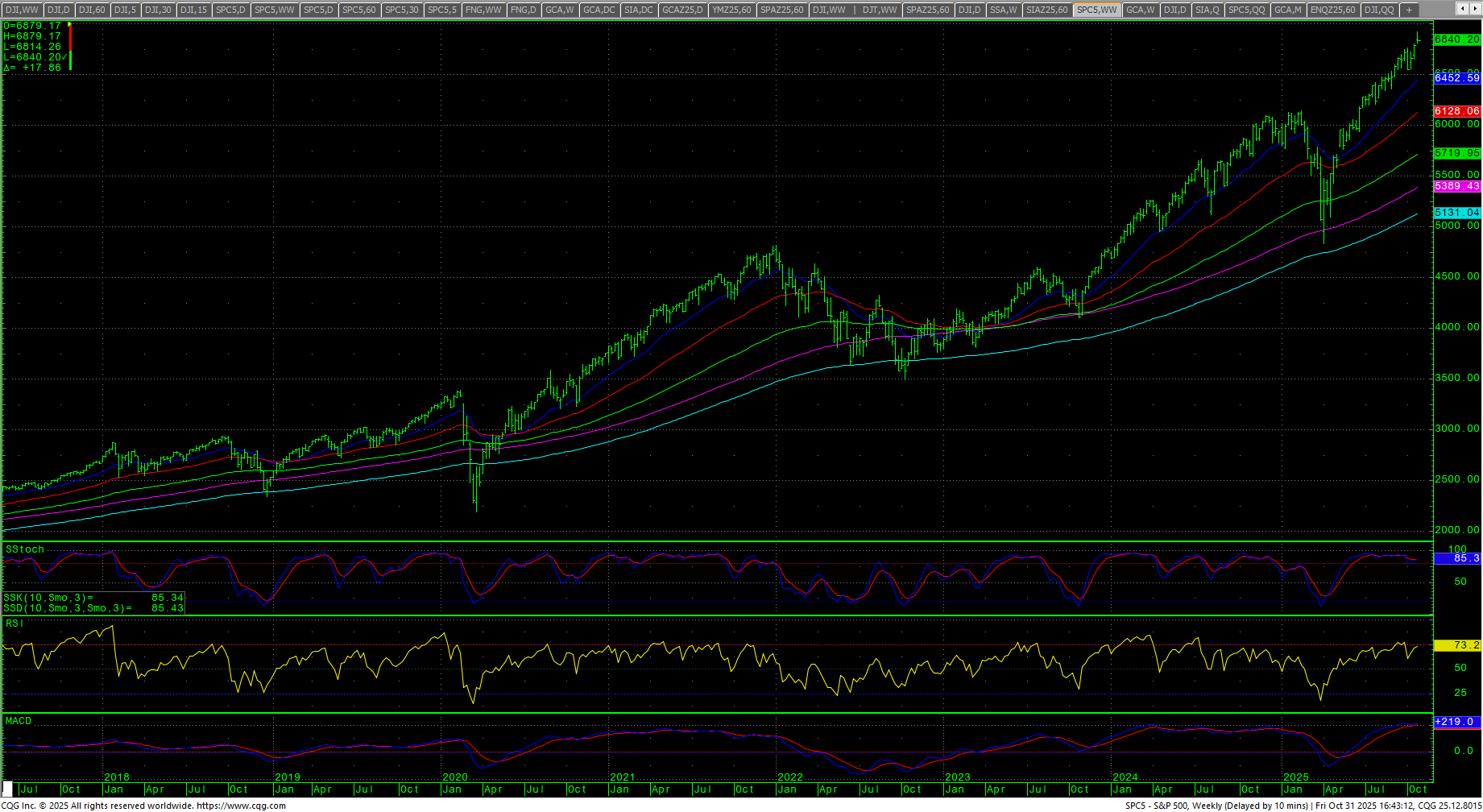Screen dimensions: 1483x812
Task: Select the red 6128.06 moving average label
Action: click(x=1456, y=111)
